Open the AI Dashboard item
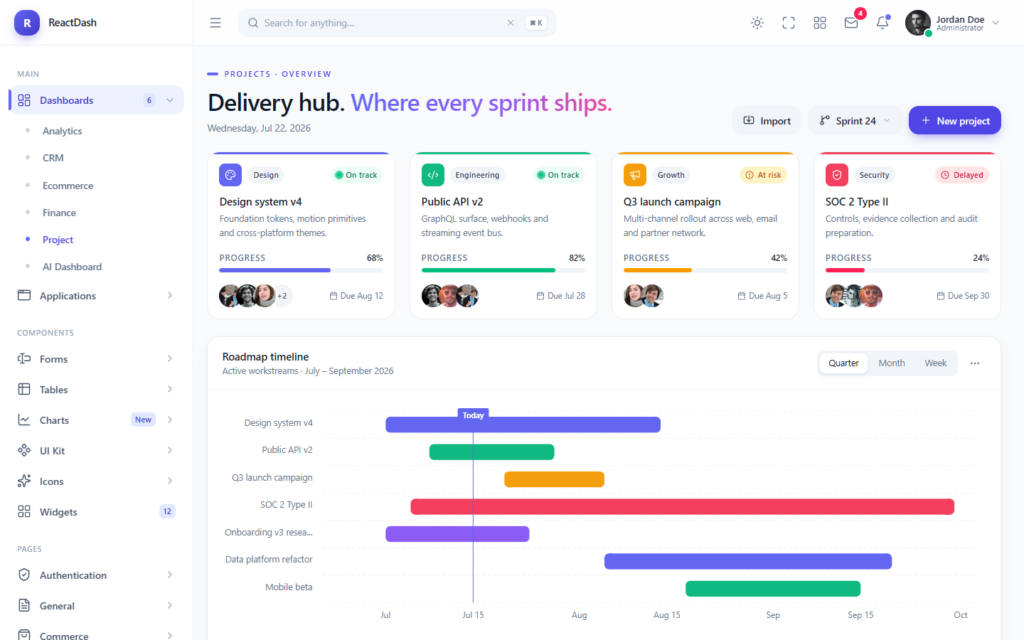The height and width of the screenshot is (640, 1024). pyautogui.click(x=72, y=266)
